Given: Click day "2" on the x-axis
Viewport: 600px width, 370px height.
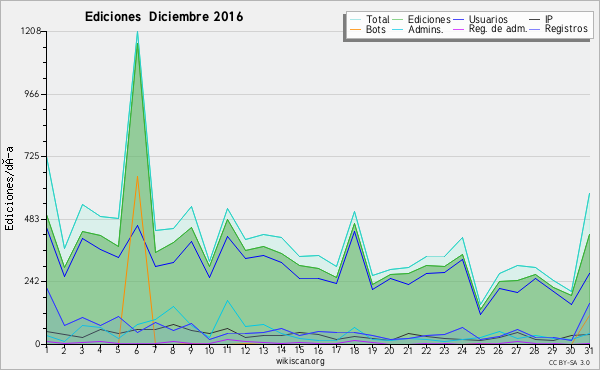Looking at the screenshot, I should pyautogui.click(x=64, y=350).
